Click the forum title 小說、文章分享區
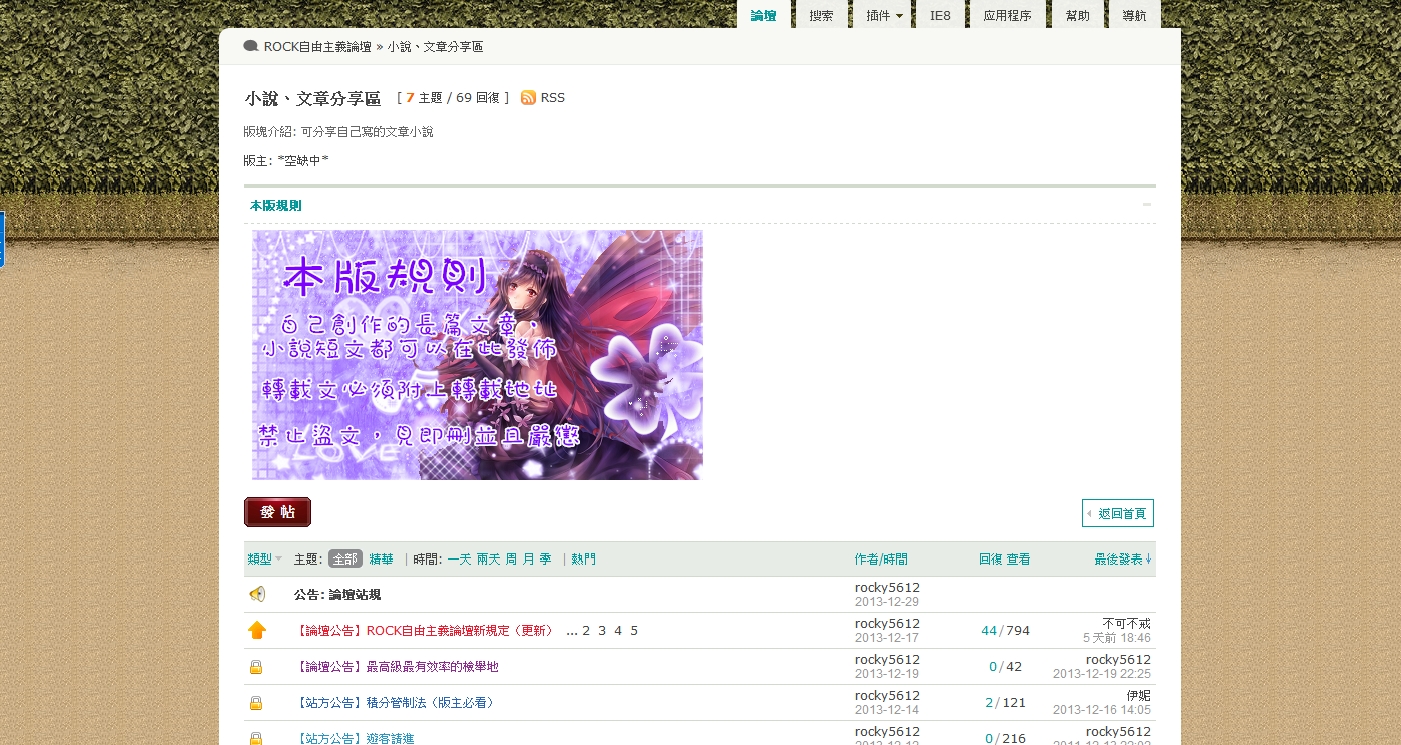The width and height of the screenshot is (1401, 745). 313,98
